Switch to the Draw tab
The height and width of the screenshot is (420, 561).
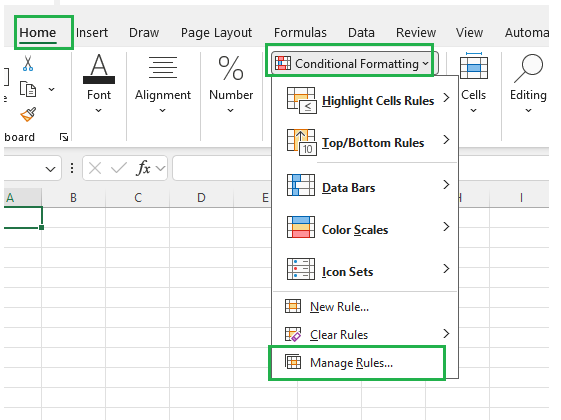point(144,33)
